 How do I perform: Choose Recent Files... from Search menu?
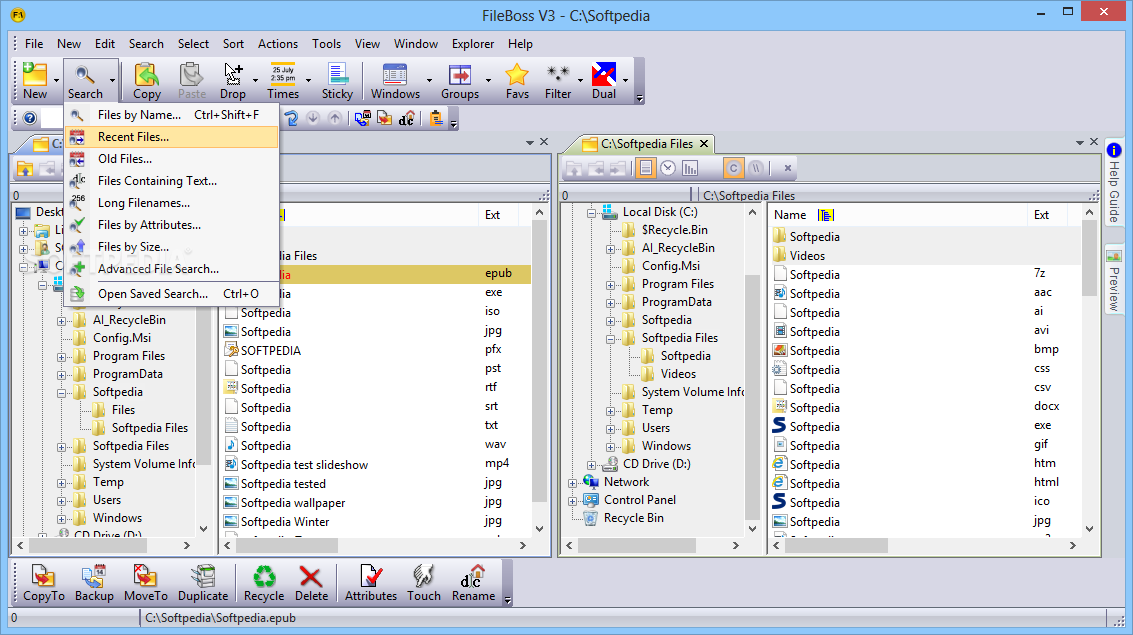(172, 137)
